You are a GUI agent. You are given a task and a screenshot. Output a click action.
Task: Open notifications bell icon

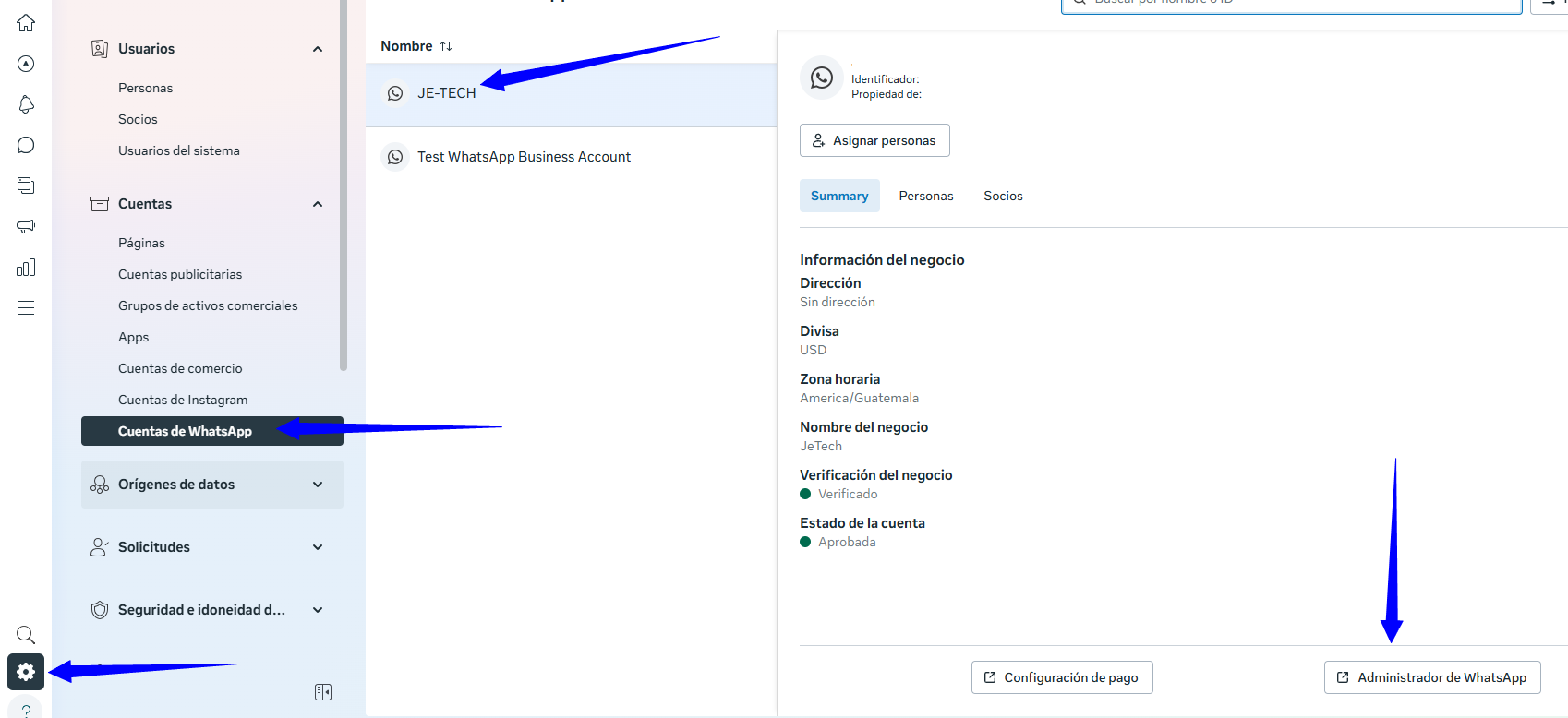click(x=26, y=104)
